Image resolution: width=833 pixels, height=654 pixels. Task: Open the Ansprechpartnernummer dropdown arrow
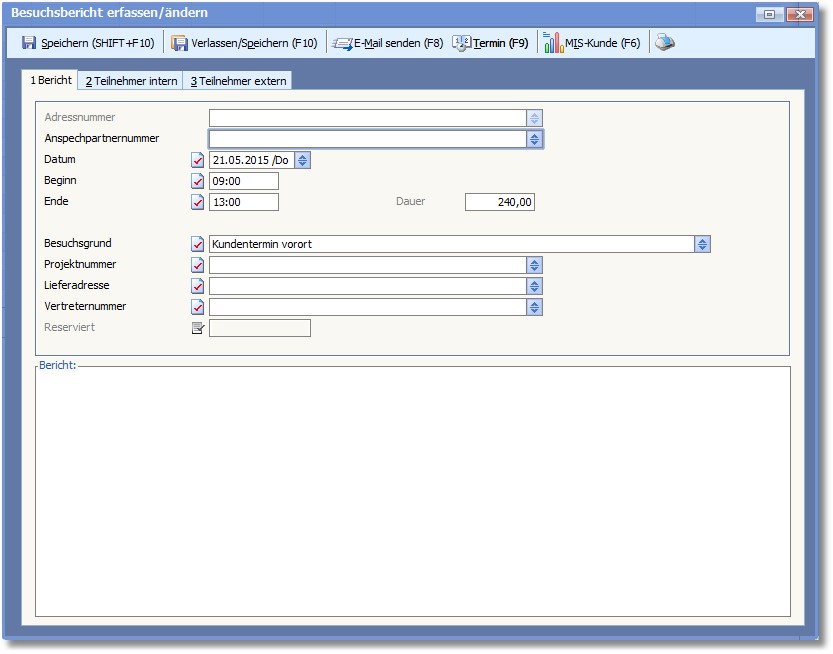(535, 139)
